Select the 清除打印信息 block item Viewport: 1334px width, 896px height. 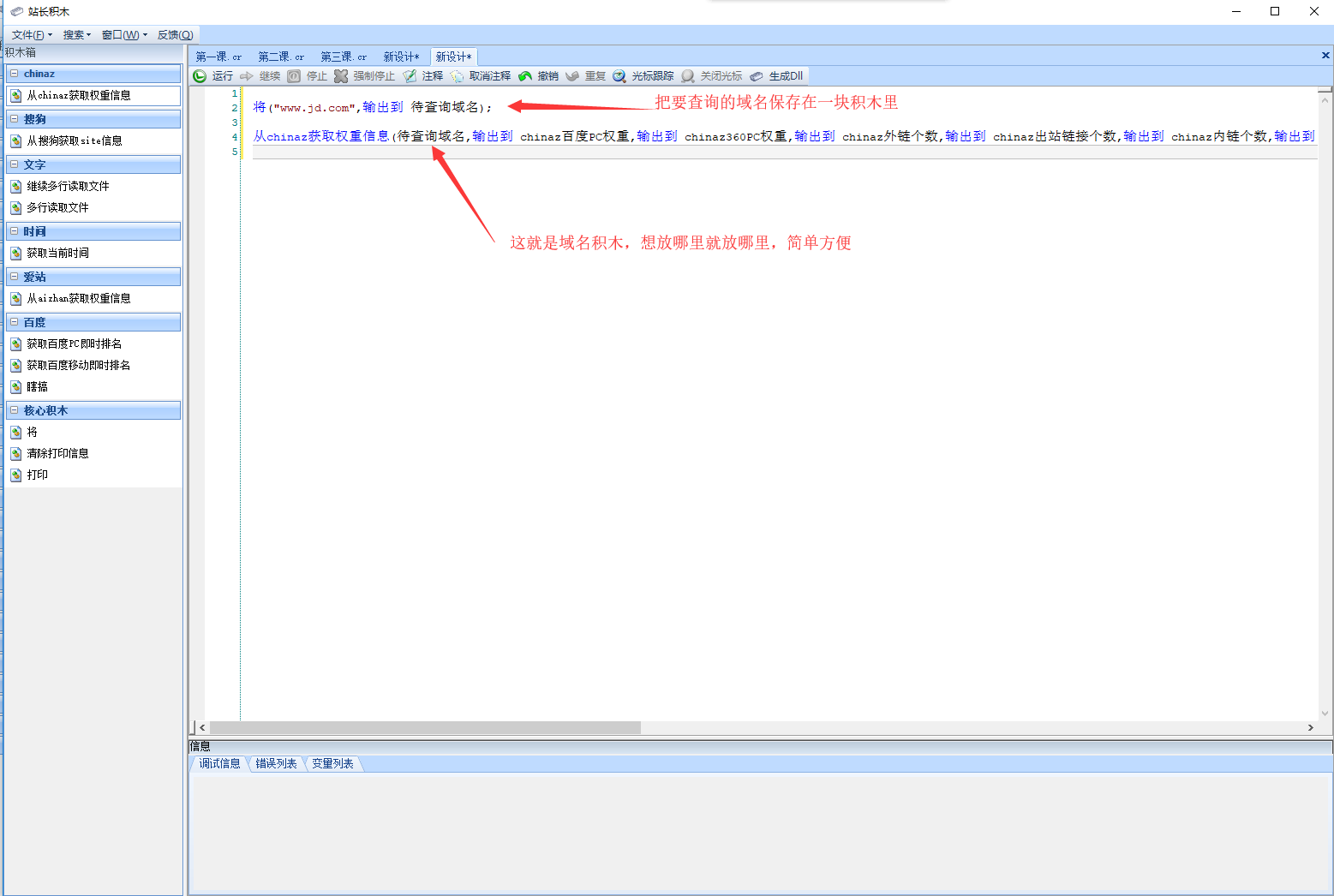(57, 454)
